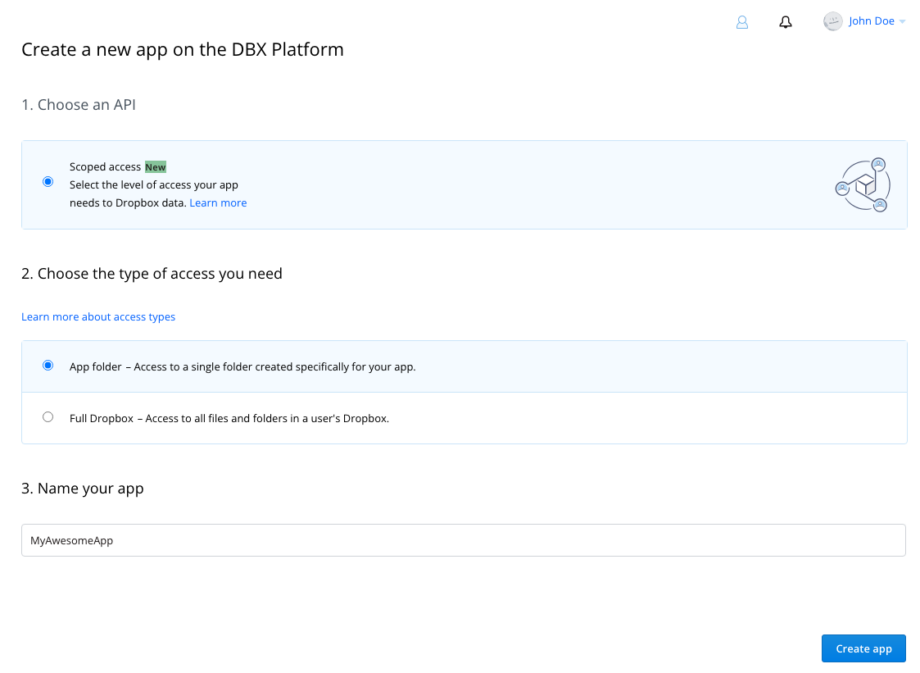Open the Learn more link about scoped access
This screenshot has width=920, height=673.
pos(218,202)
